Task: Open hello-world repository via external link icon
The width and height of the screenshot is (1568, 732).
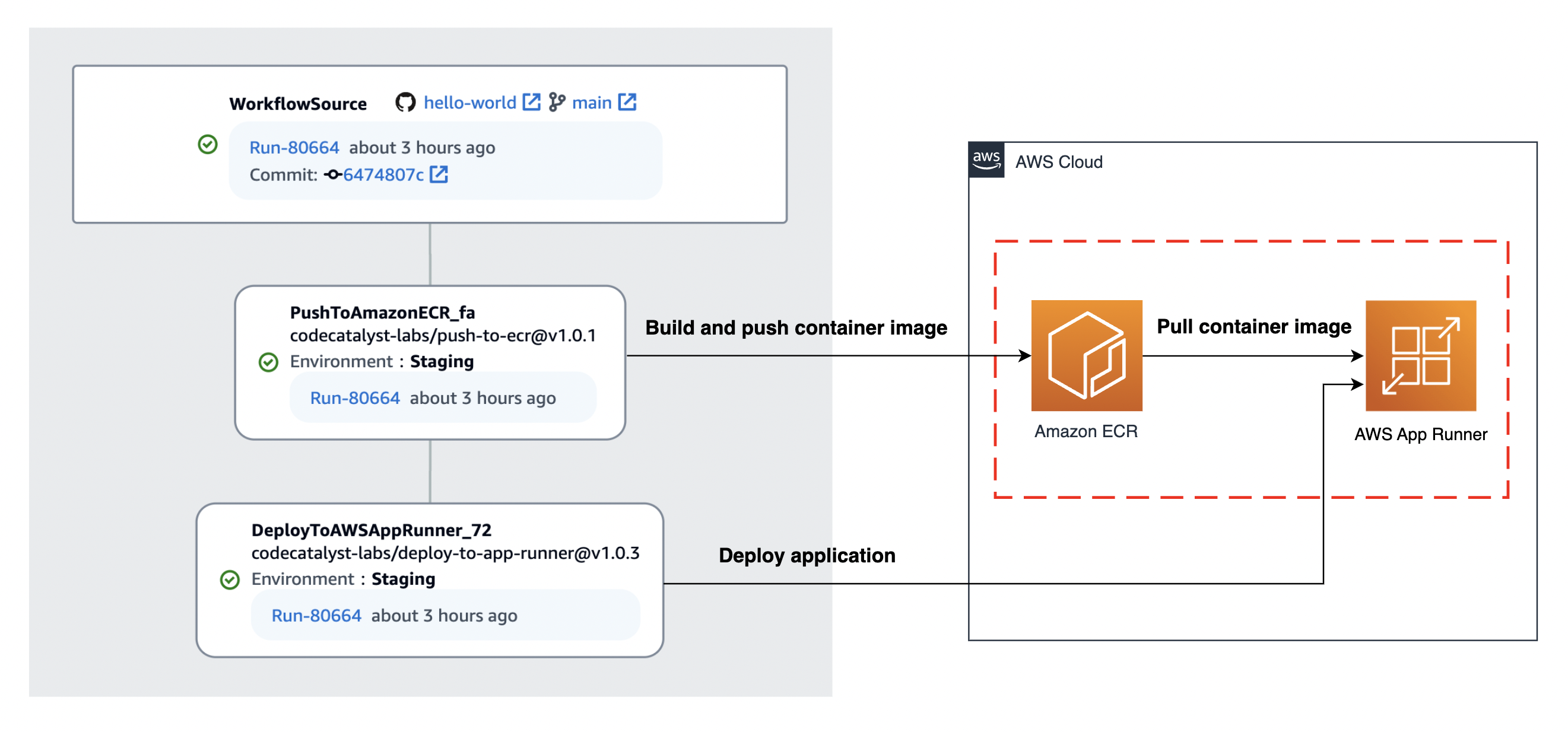Action: [x=531, y=101]
